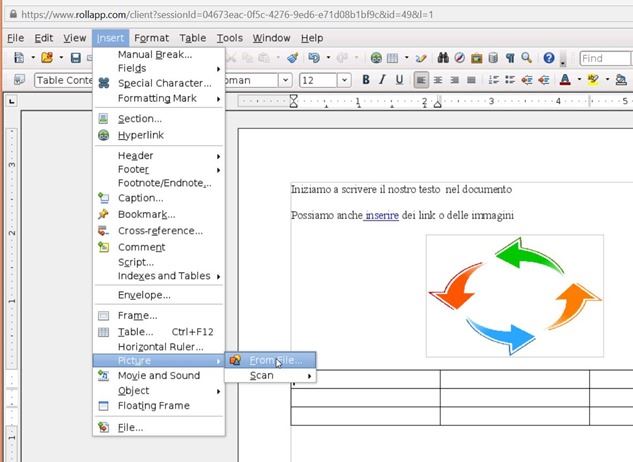Viewport: 633px width, 462px height.
Task: Choose Floating Frame menu entry
Action: pyautogui.click(x=159, y=406)
